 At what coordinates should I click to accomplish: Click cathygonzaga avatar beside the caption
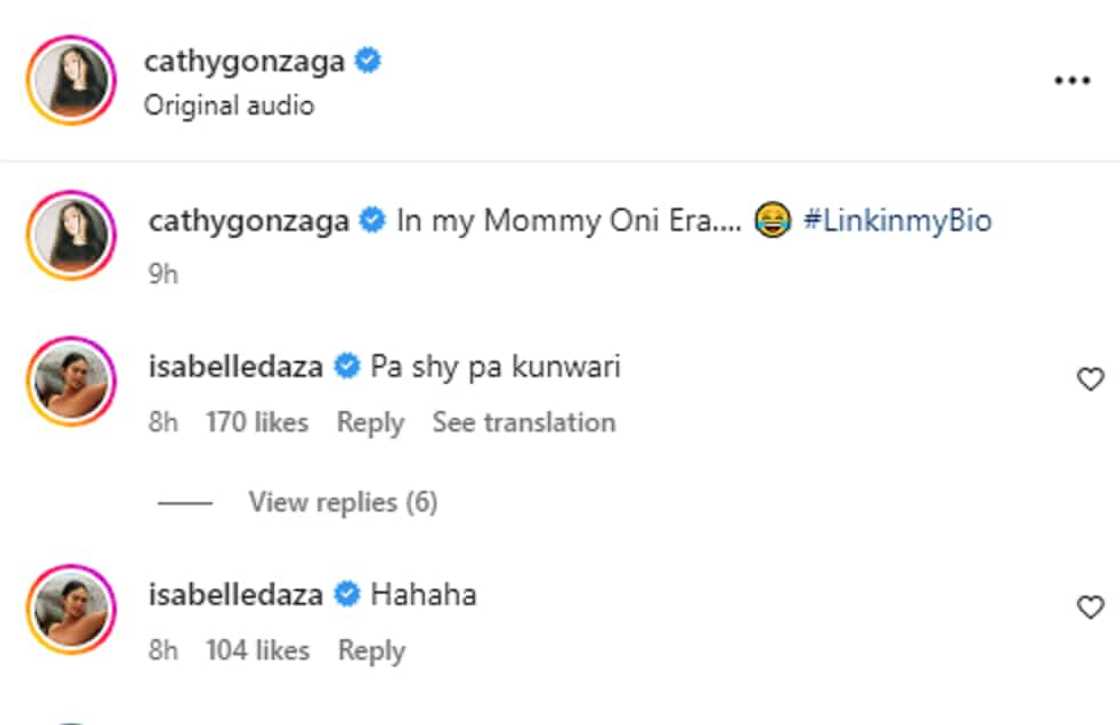point(72,236)
